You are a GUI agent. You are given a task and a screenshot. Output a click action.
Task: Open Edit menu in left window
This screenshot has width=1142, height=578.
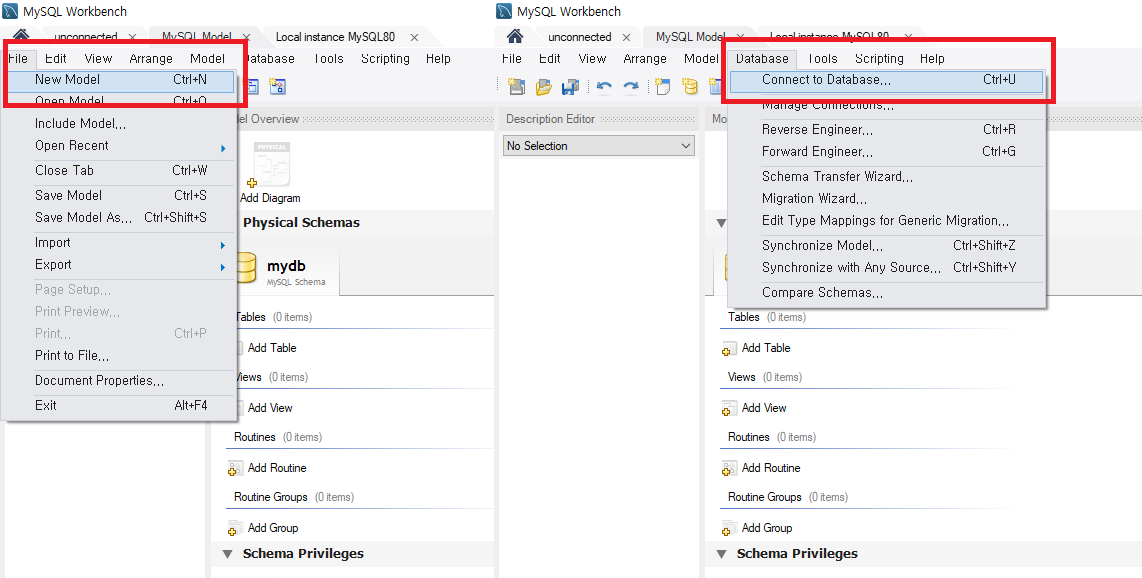point(55,59)
